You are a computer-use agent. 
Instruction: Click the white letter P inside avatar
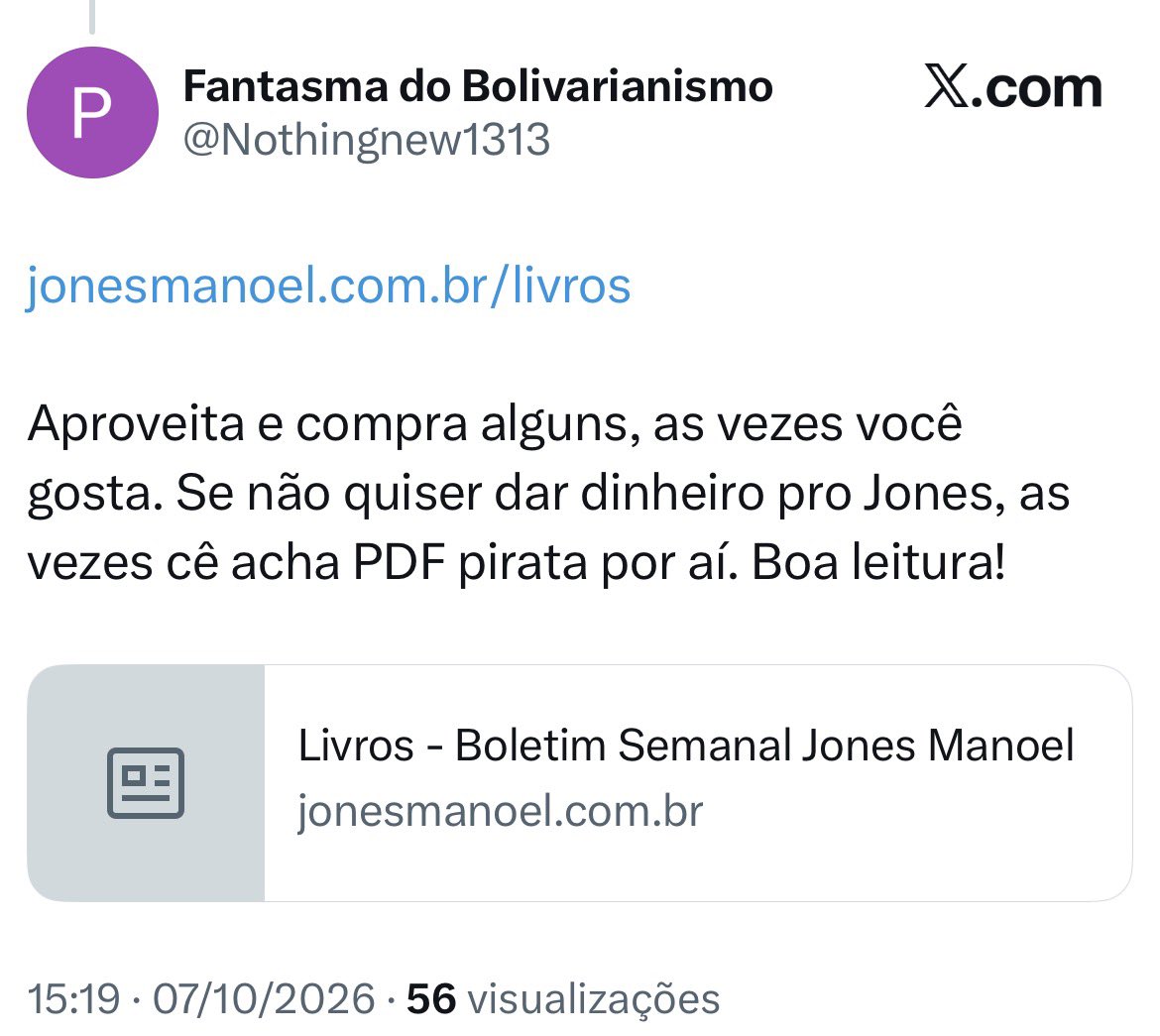(92, 114)
